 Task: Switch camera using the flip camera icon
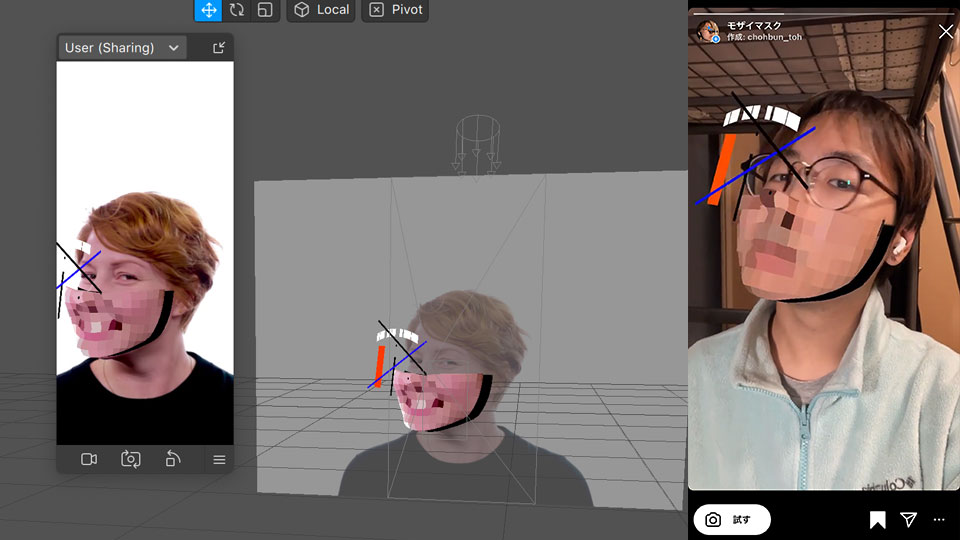click(x=131, y=459)
